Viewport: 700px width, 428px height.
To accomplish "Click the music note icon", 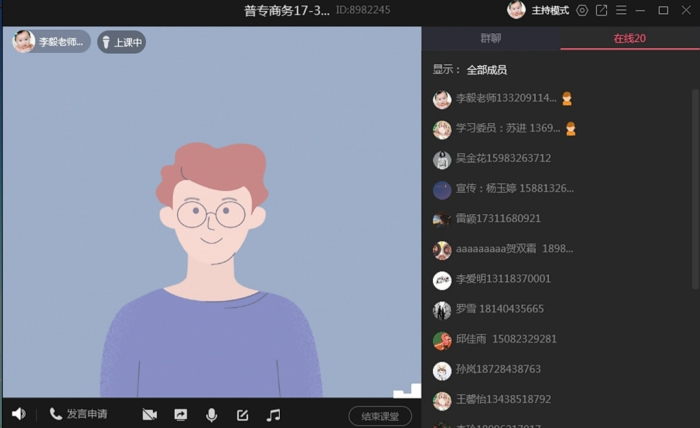I will (x=273, y=414).
